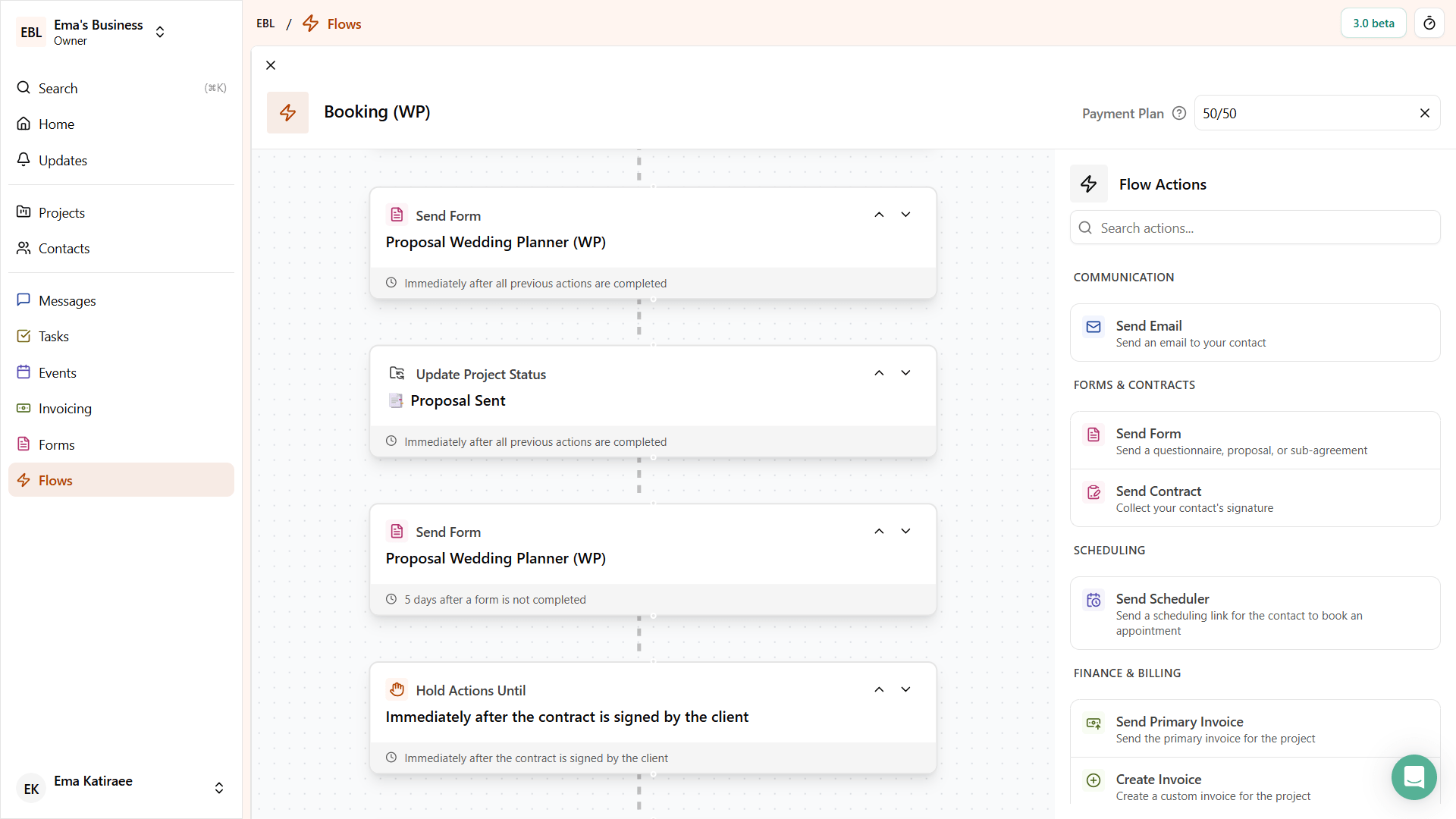Viewport: 1456px width, 819px height.
Task: Open Projects from the sidebar
Action: 61,212
